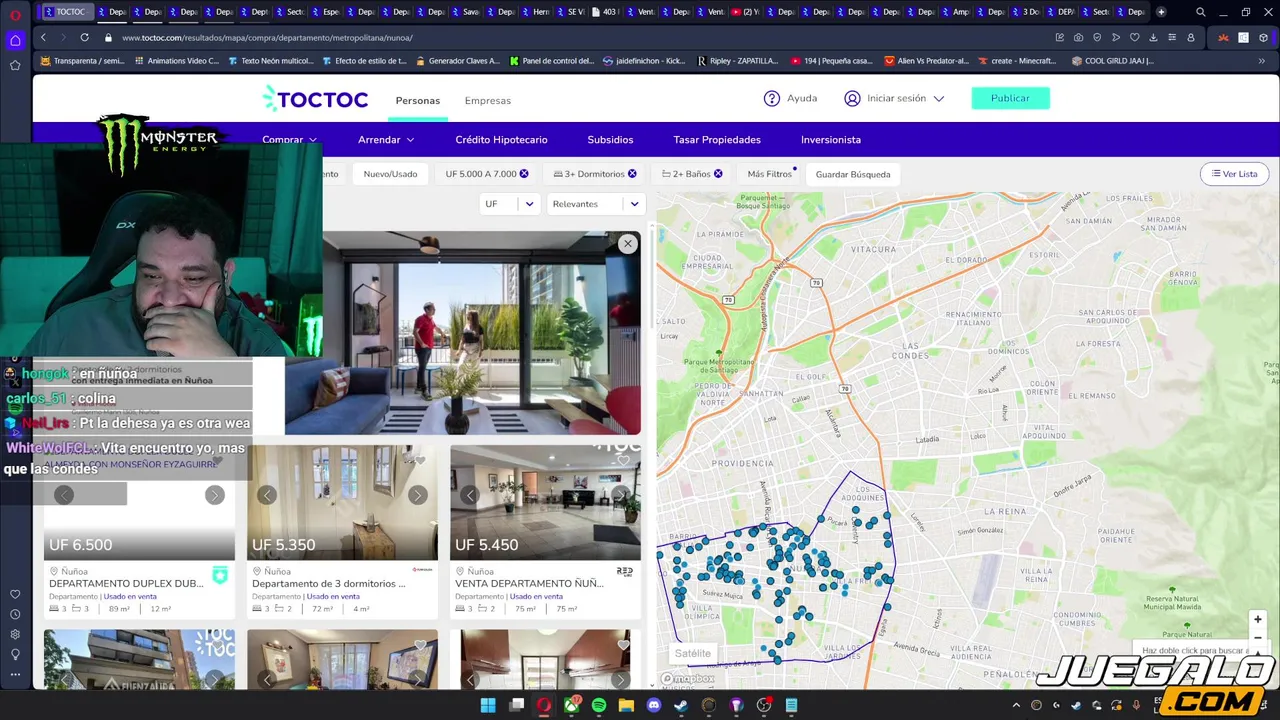Expand the bookmarks bar overflow chevron
Screen dimensions: 1280x720
tap(1261, 61)
